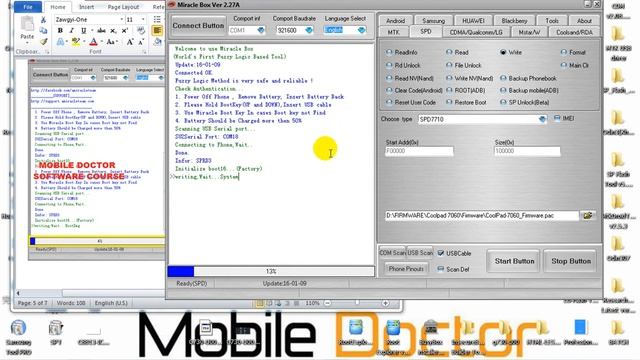This screenshot has height=360, width=640.
Task: Toggle the Scan Del checkbox
Action: pos(441,269)
